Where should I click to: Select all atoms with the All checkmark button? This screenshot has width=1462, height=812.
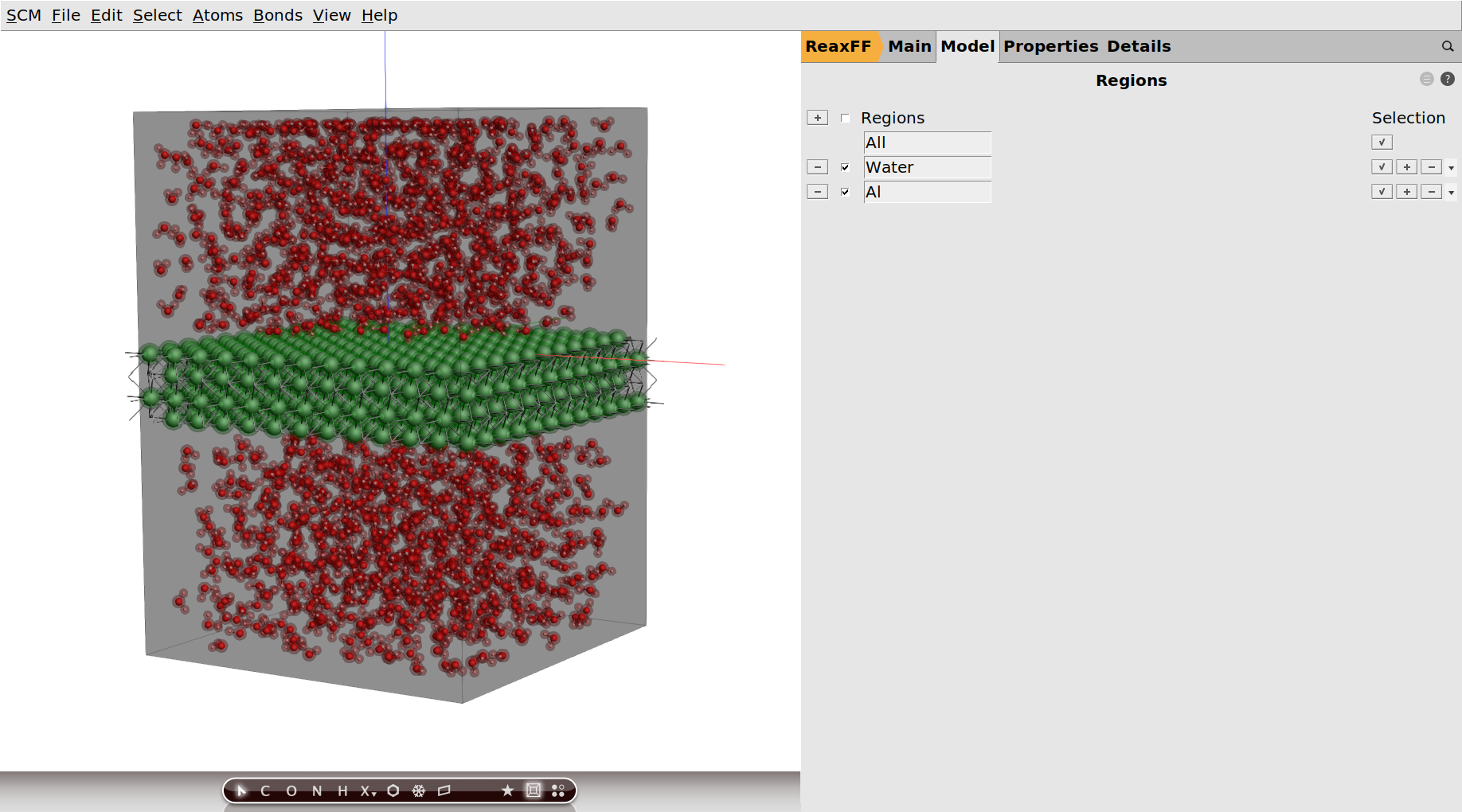1382,142
